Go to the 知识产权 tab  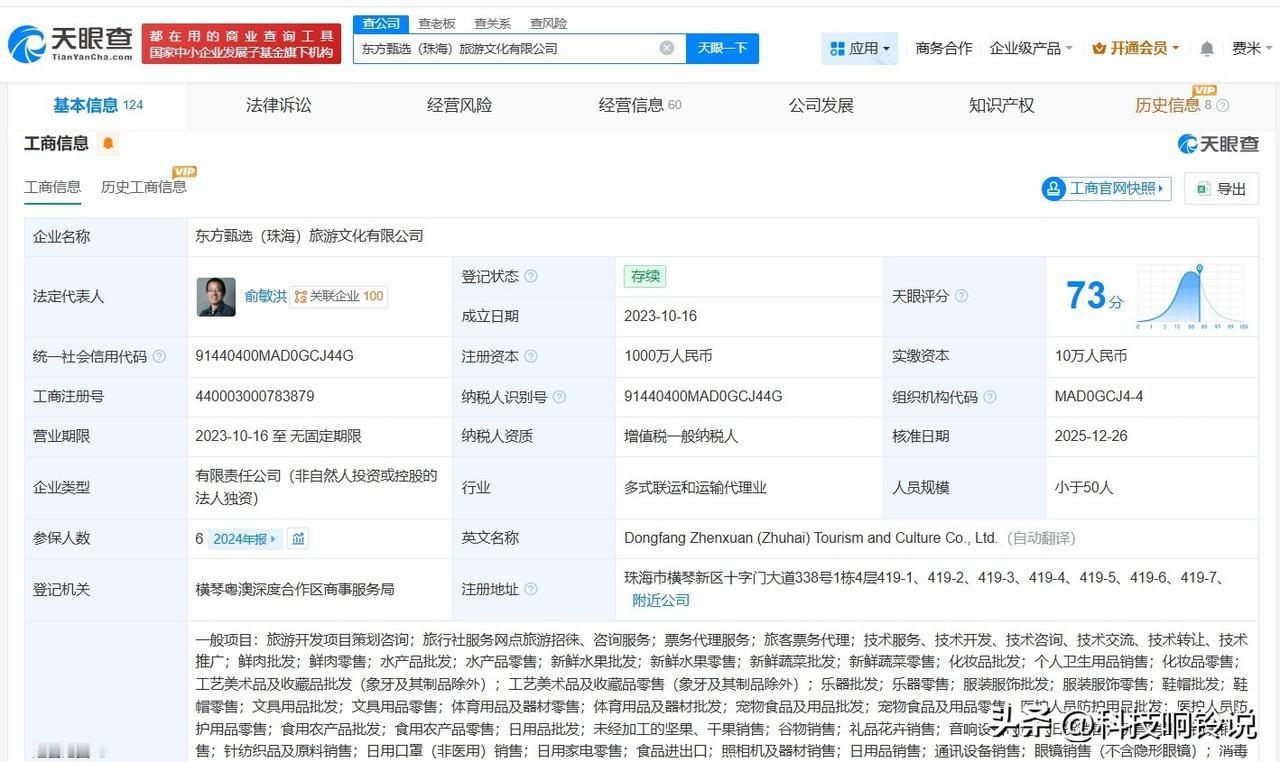1001,106
